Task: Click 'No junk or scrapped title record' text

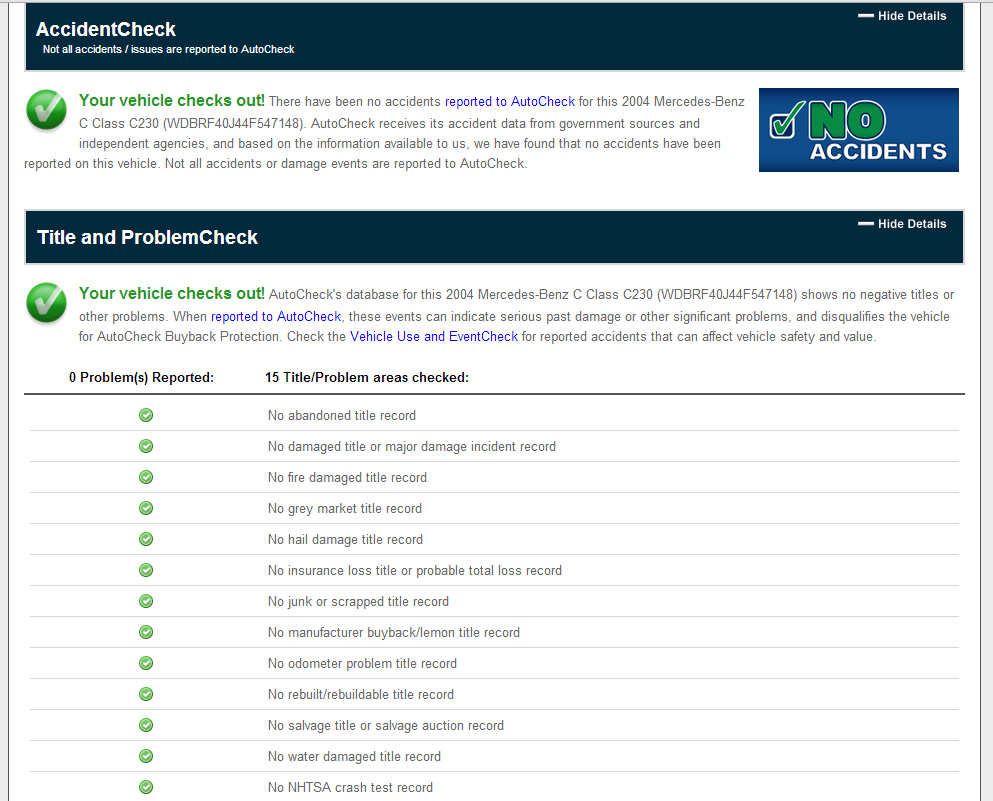Action: click(x=358, y=602)
